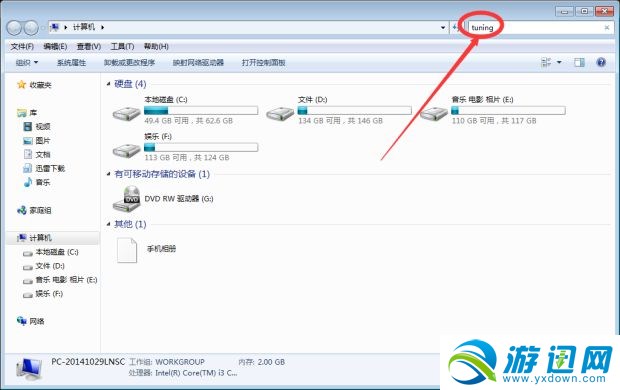Click the change view icon
This screenshot has width=620, height=390.
click(546, 62)
